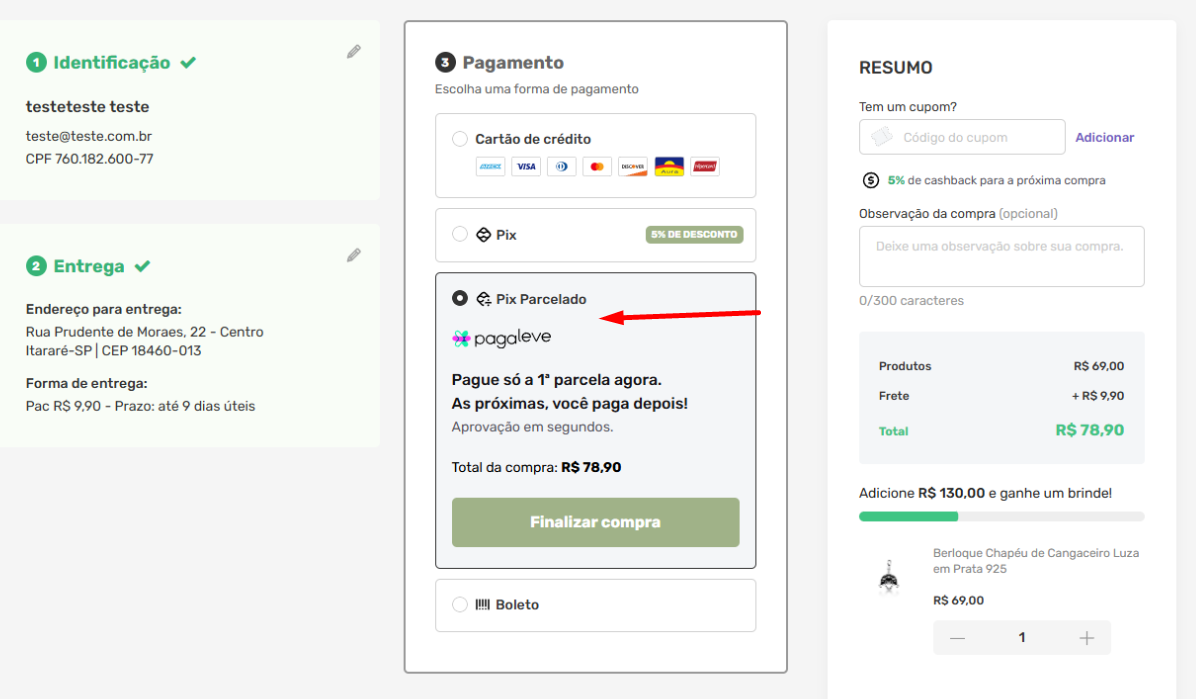
Task: Click the free gift progress bar
Action: click(1001, 516)
